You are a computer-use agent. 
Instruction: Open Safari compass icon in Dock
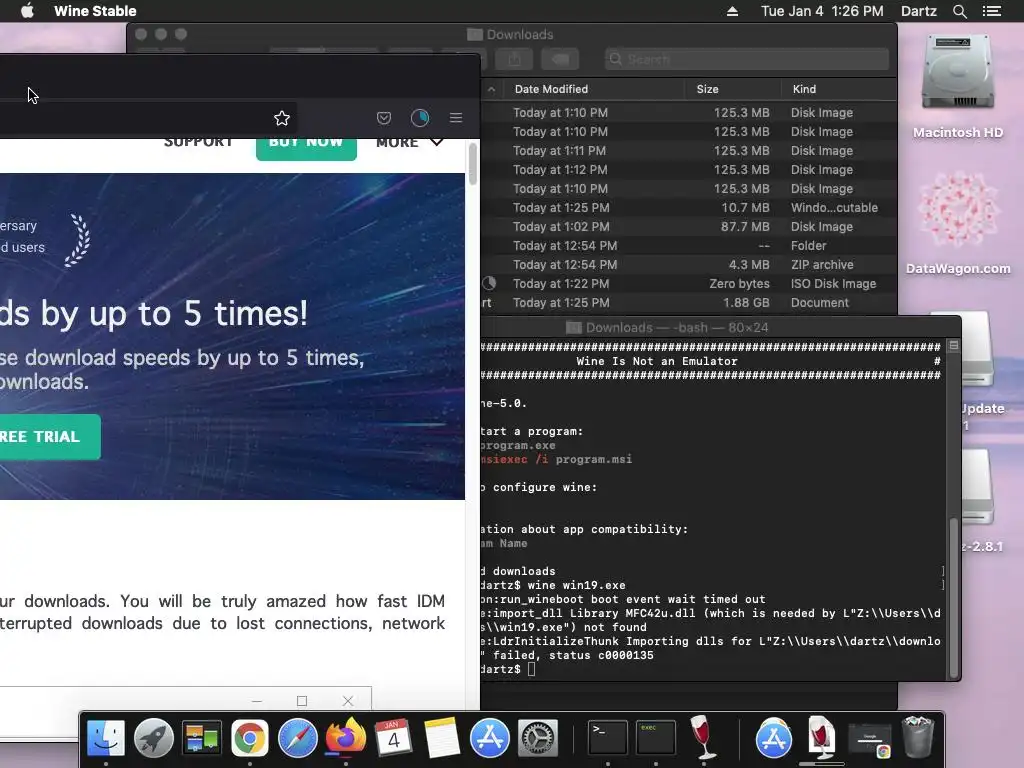click(x=298, y=738)
